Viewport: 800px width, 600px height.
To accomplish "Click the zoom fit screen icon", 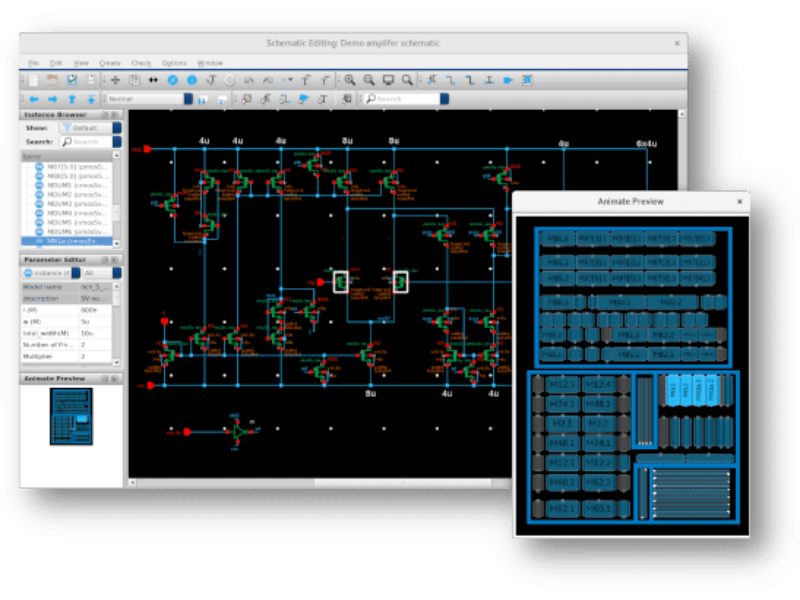I will click(388, 80).
